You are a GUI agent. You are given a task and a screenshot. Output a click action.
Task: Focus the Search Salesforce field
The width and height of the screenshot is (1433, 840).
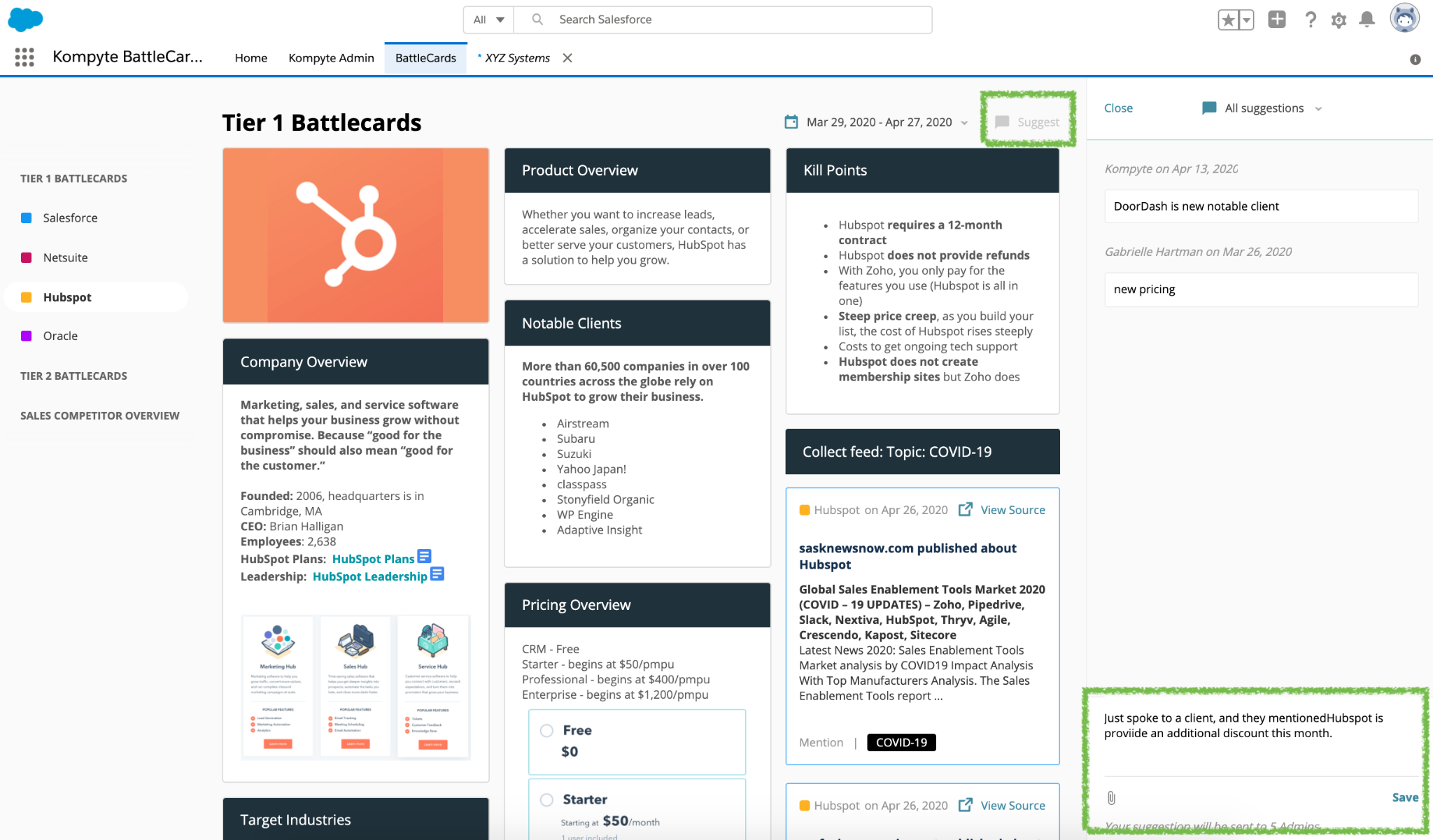pyautogui.click(x=723, y=20)
